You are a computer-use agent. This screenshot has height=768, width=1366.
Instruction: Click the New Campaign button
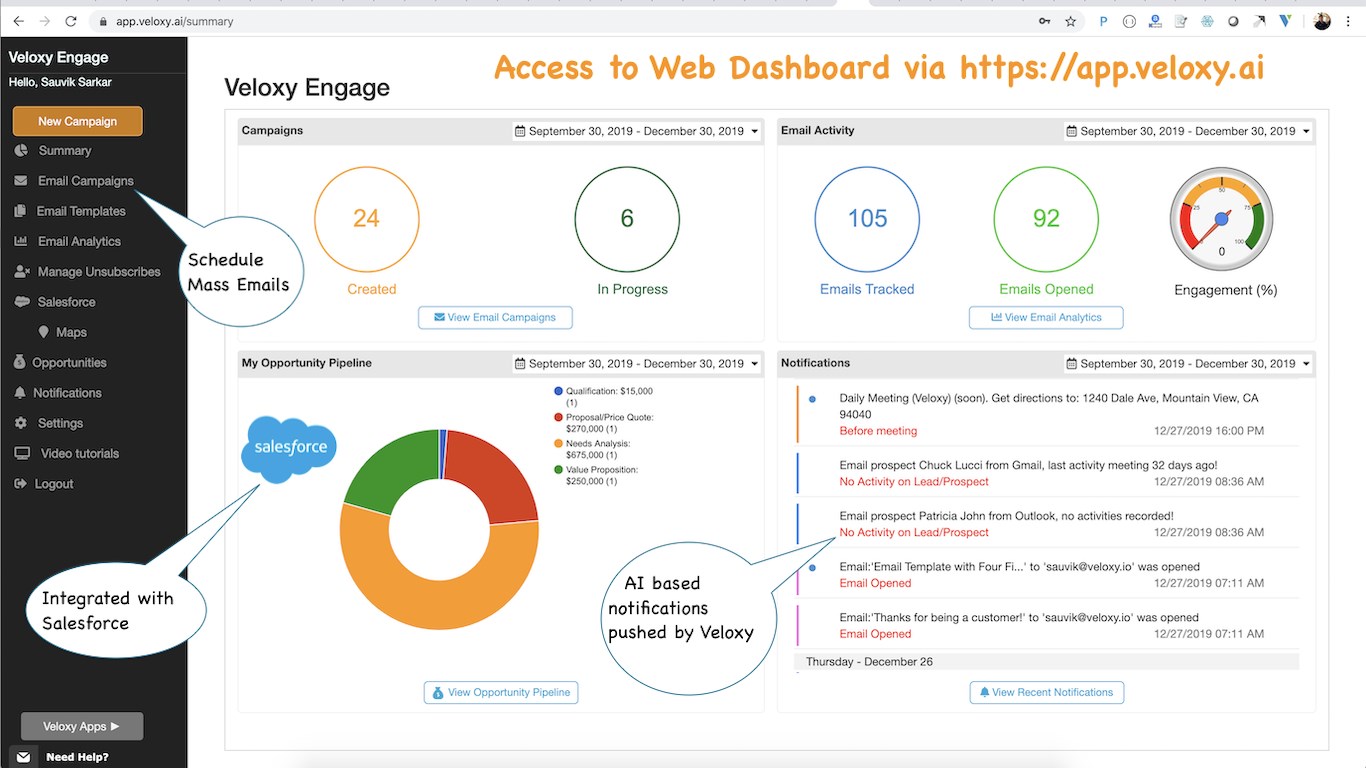coord(77,121)
